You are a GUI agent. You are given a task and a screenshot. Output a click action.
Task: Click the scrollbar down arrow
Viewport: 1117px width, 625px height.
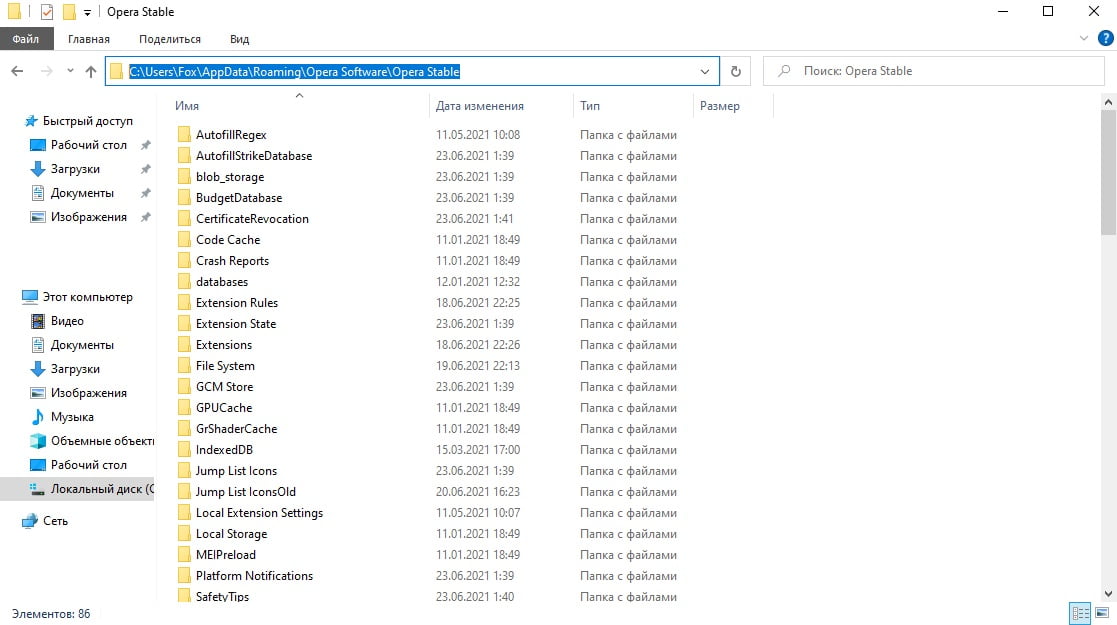1108,594
